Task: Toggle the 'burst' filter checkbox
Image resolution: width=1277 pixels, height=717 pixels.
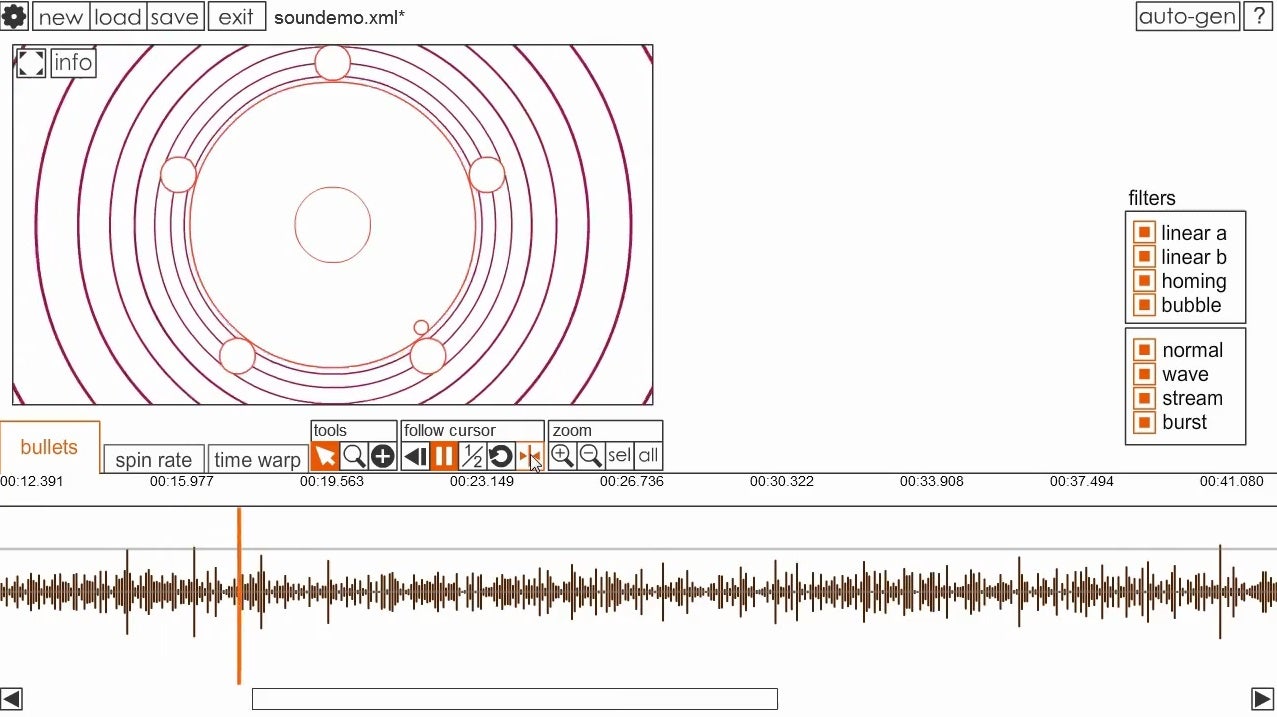Action: tap(1144, 422)
